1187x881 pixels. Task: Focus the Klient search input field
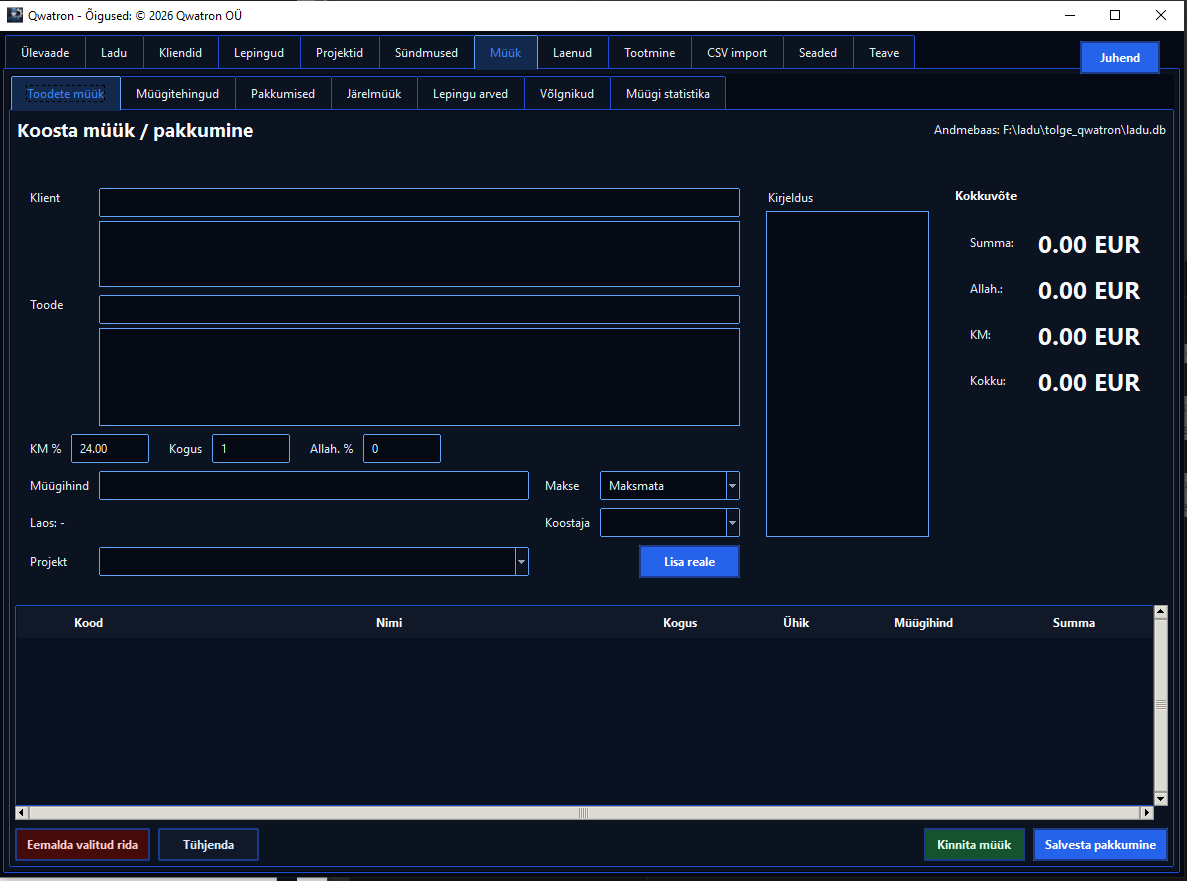coord(419,203)
